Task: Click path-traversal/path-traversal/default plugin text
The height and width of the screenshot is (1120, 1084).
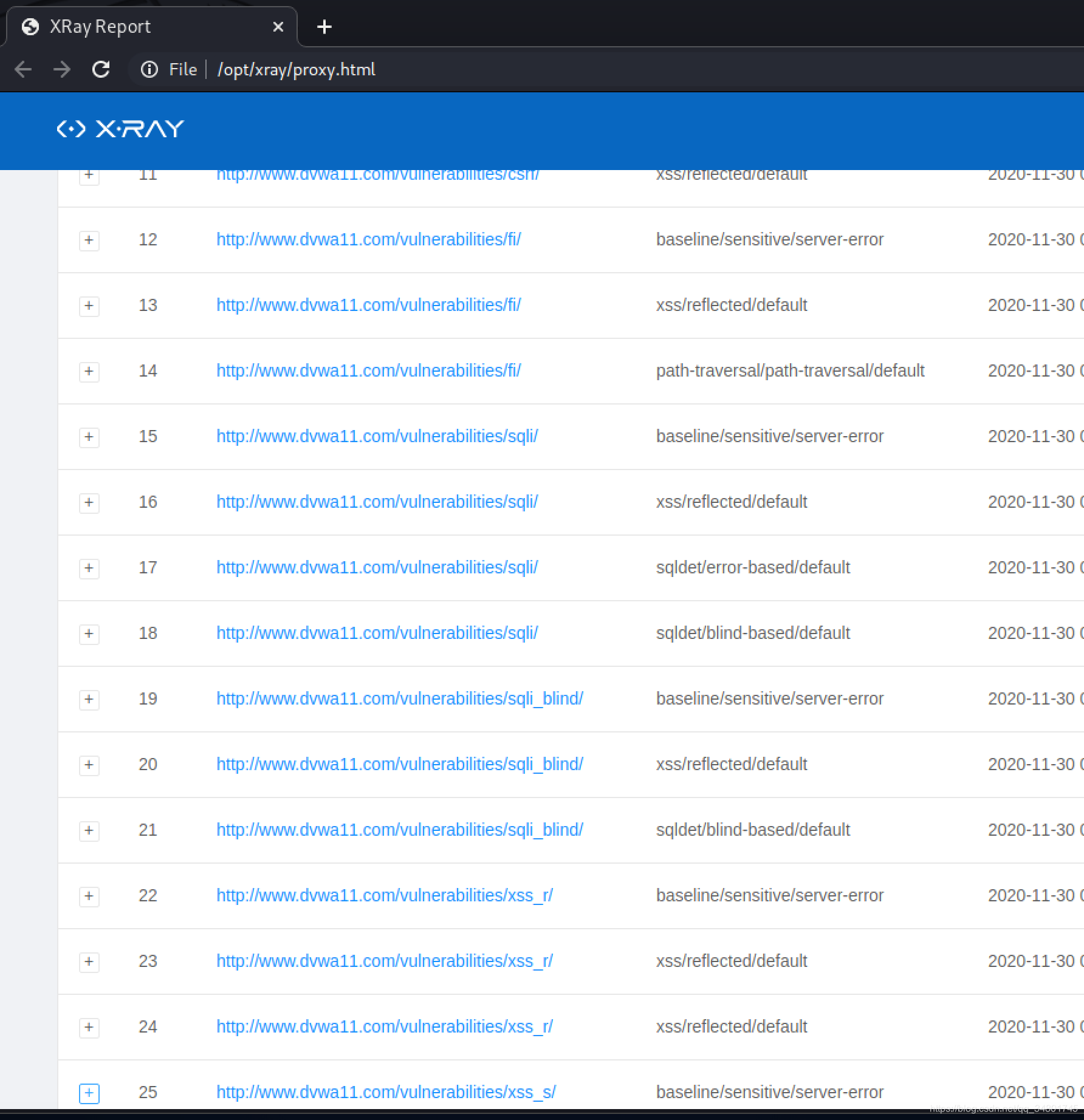Action: [790, 370]
